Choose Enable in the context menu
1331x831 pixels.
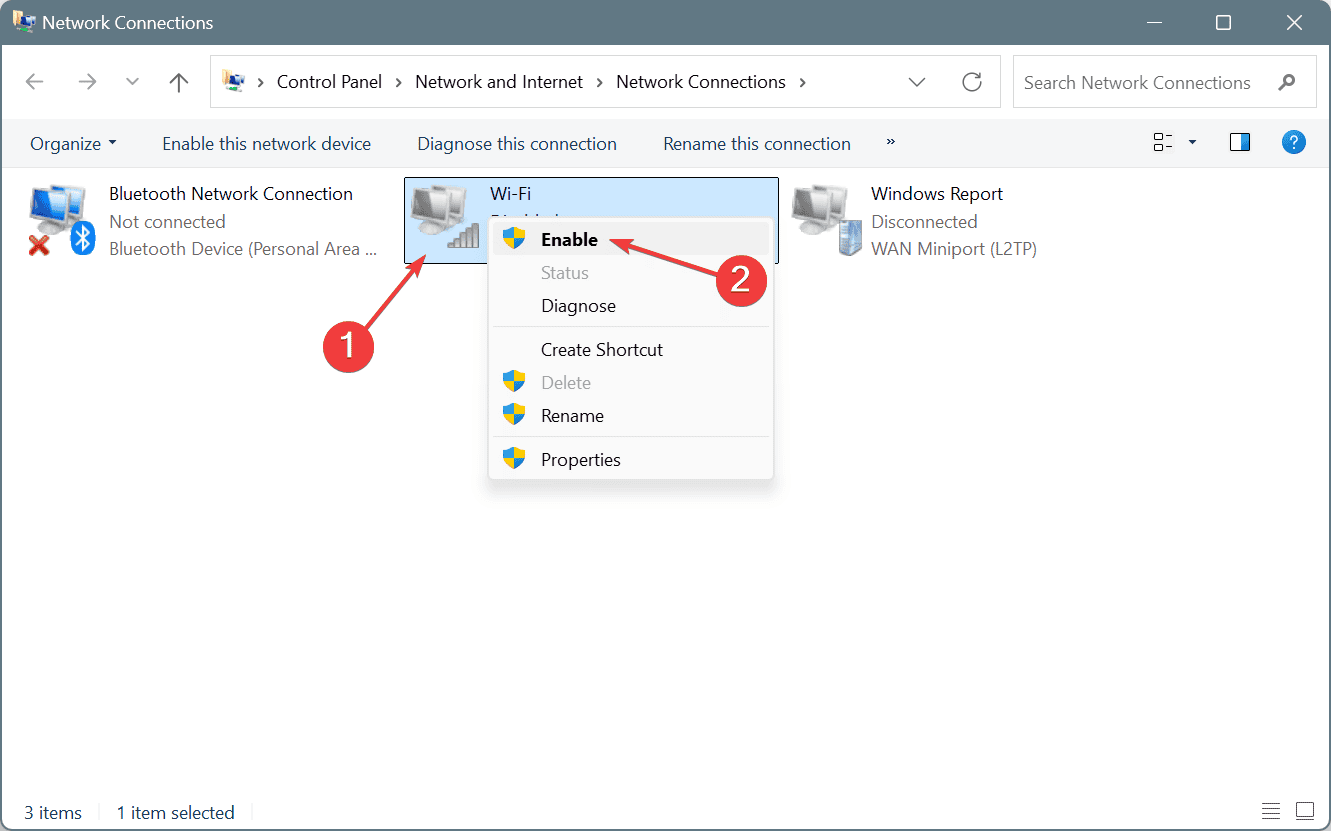click(x=631, y=239)
